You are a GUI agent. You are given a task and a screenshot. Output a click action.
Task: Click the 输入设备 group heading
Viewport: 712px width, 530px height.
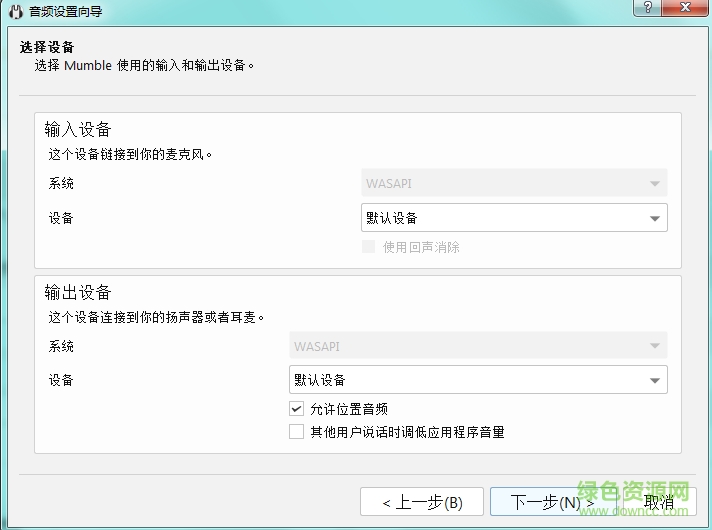pyautogui.click(x=78, y=129)
